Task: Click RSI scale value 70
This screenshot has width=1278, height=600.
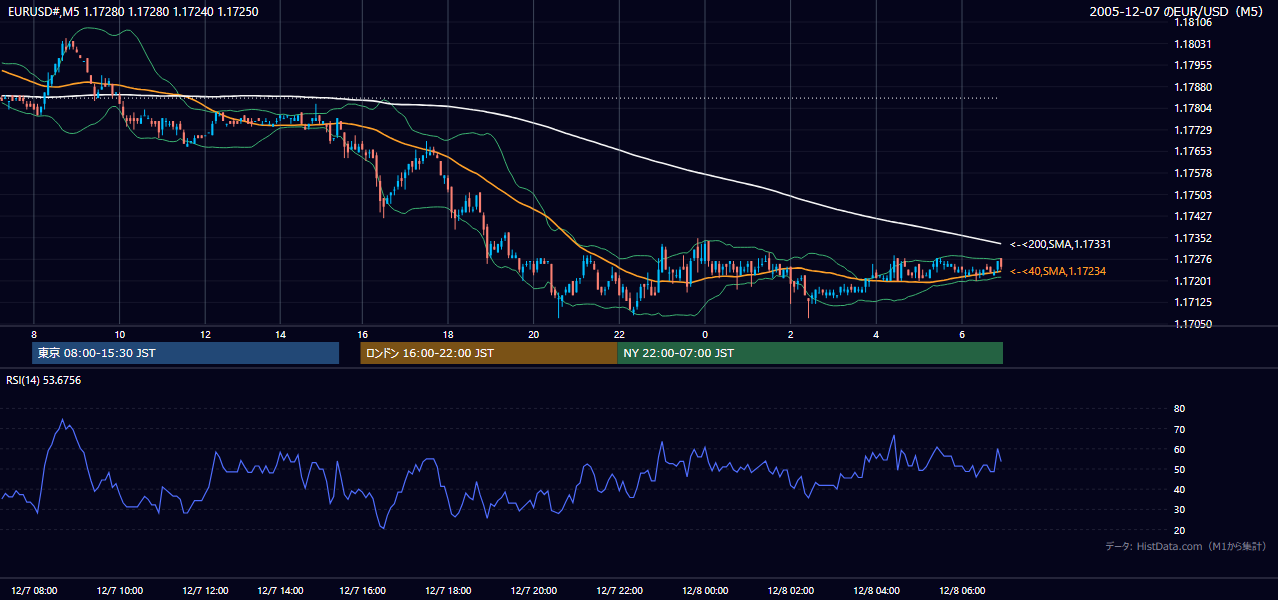Action: tap(1179, 429)
